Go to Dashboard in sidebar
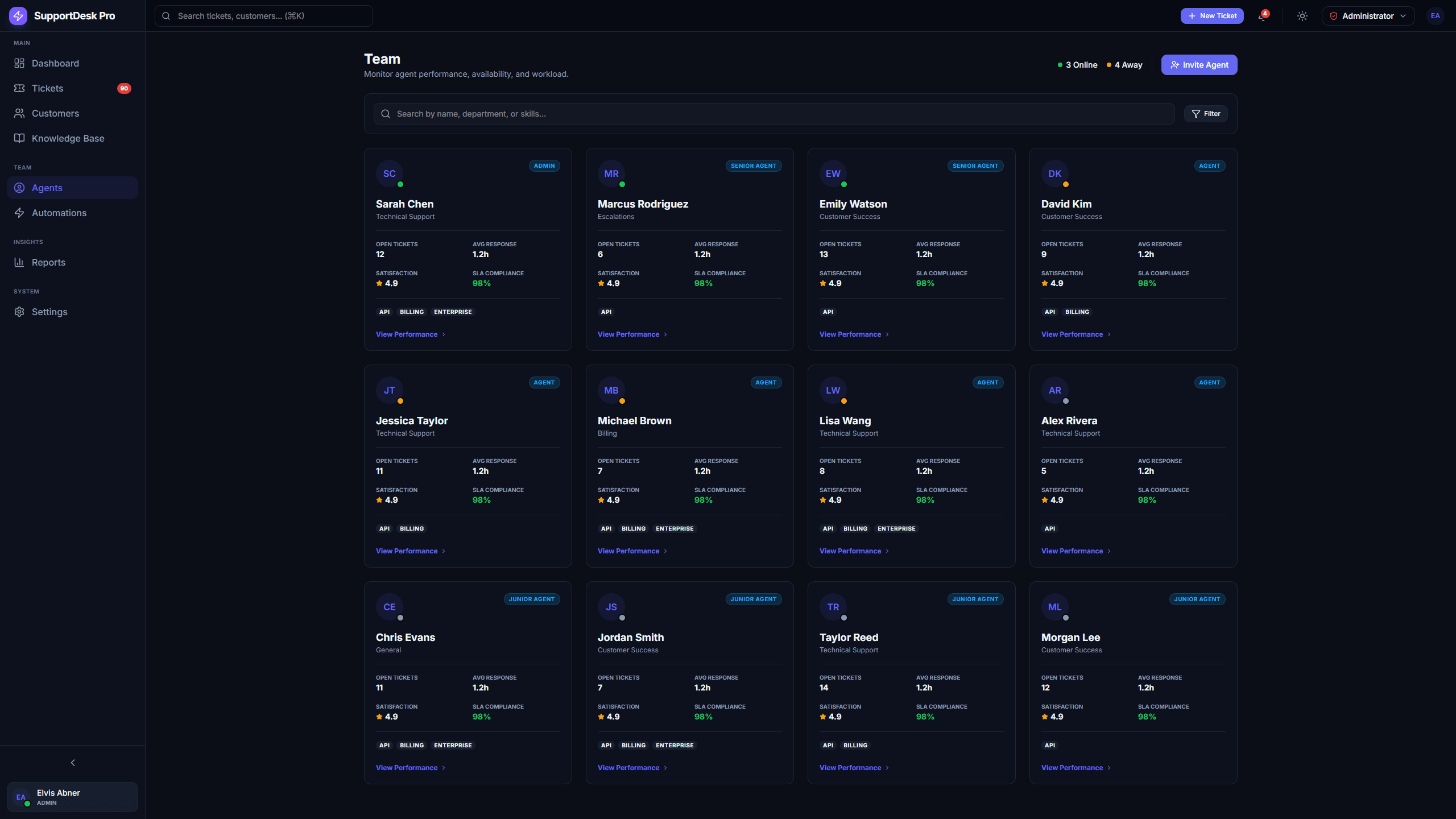 pos(72,63)
